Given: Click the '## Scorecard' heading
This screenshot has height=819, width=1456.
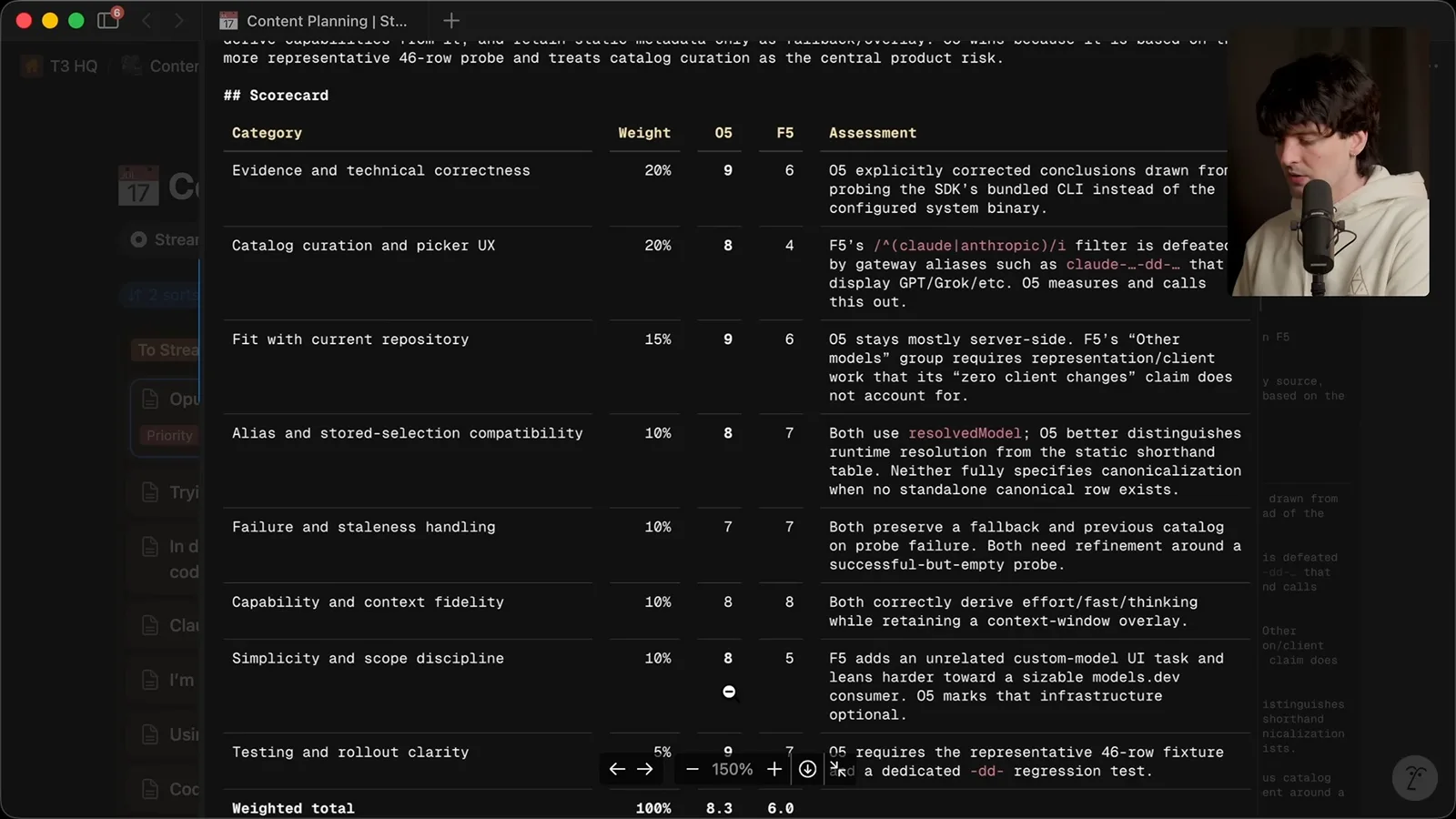Looking at the screenshot, I should click(x=276, y=96).
